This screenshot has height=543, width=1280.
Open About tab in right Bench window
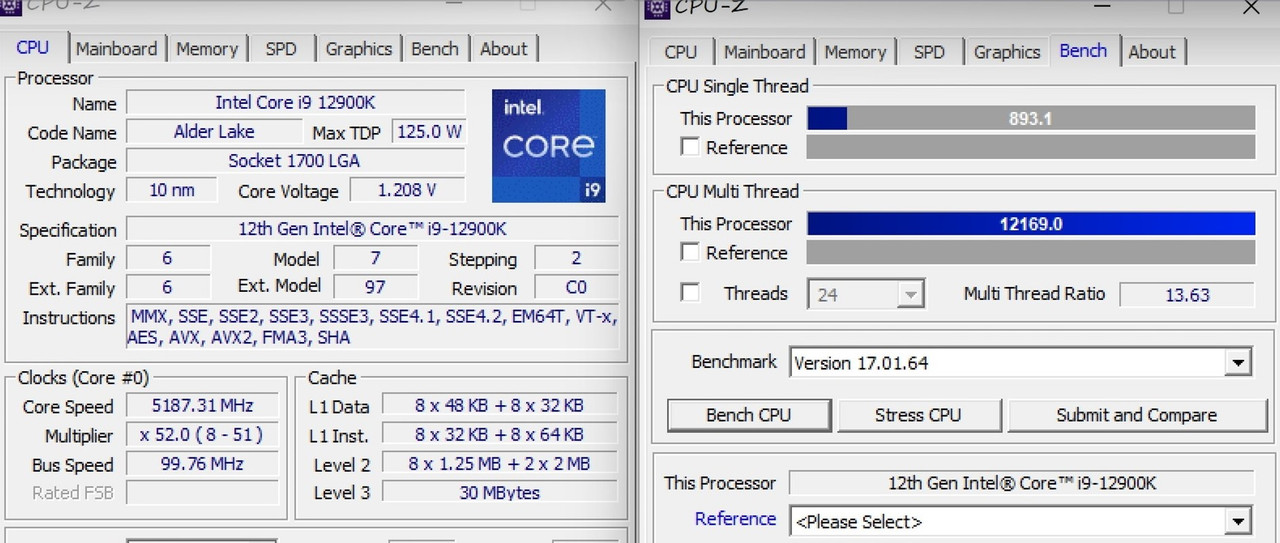(1152, 52)
